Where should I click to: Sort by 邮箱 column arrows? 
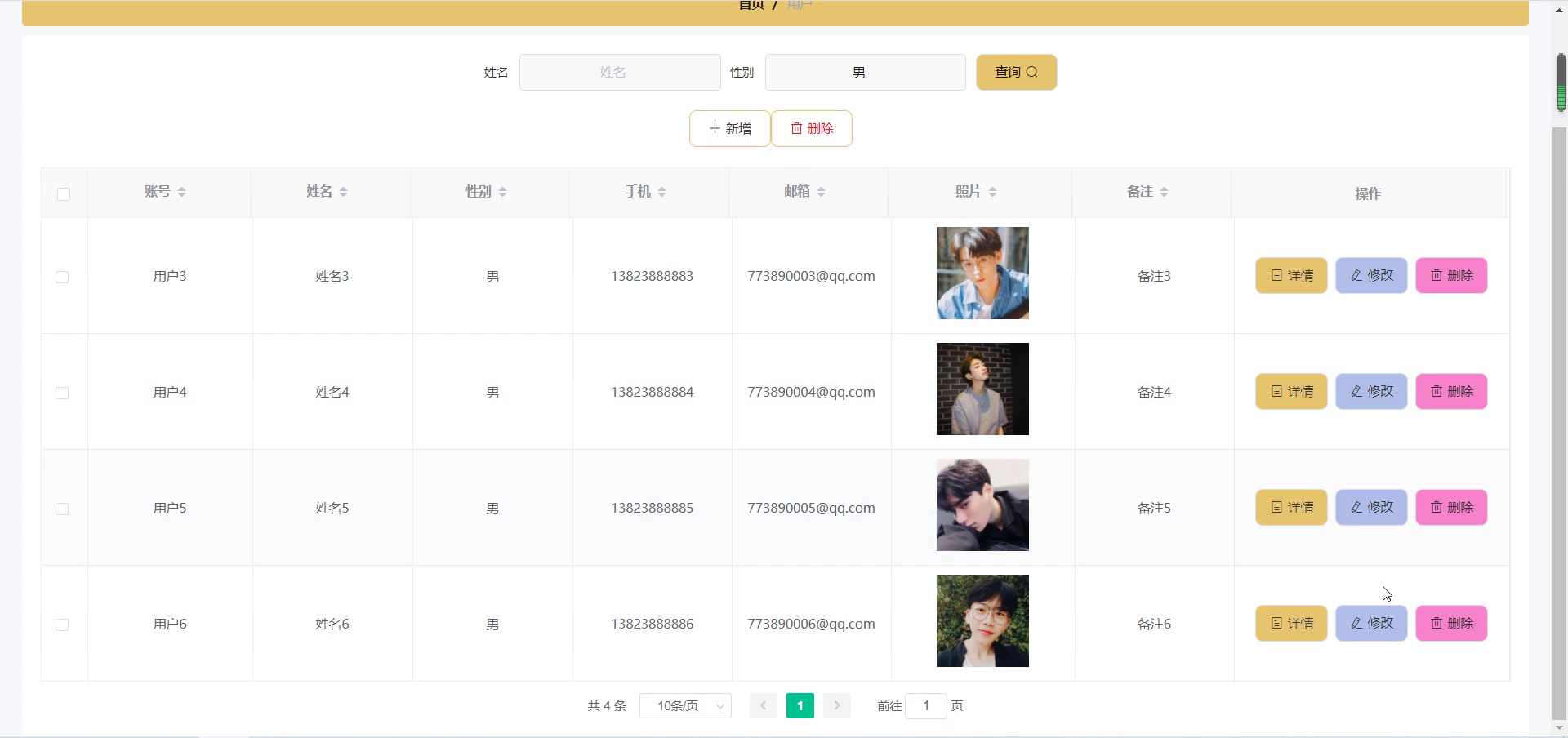[x=821, y=192]
